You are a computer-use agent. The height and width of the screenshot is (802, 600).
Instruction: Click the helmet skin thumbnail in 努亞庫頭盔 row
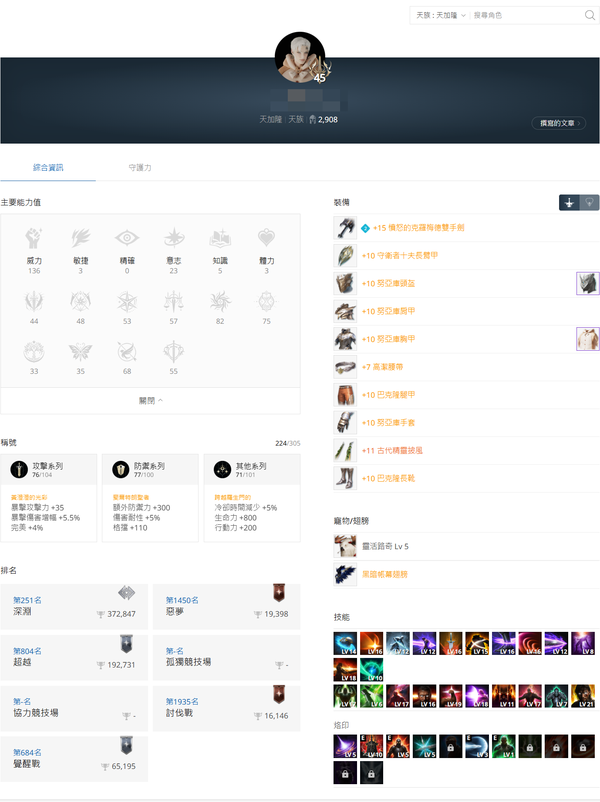click(x=588, y=283)
